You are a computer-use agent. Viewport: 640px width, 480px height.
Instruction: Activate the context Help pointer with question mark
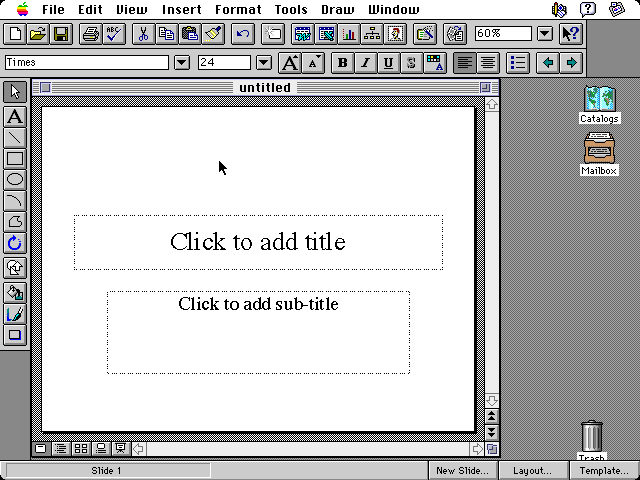[570, 34]
